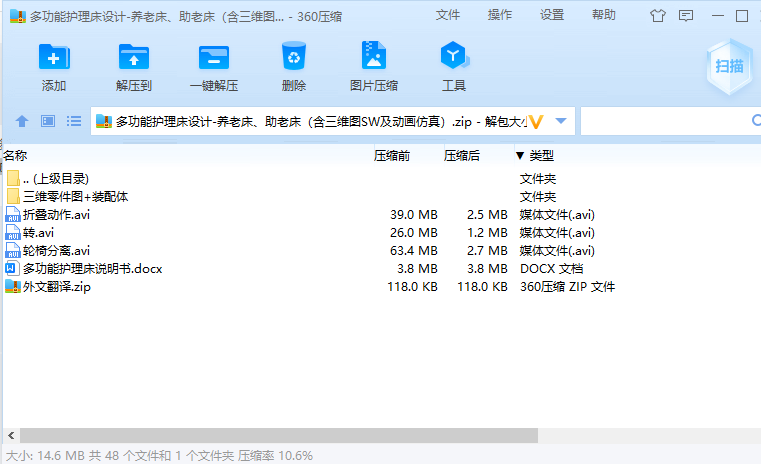
Task: Click the 360压缩 ZIP 文件 type cell
Action: tap(567, 286)
